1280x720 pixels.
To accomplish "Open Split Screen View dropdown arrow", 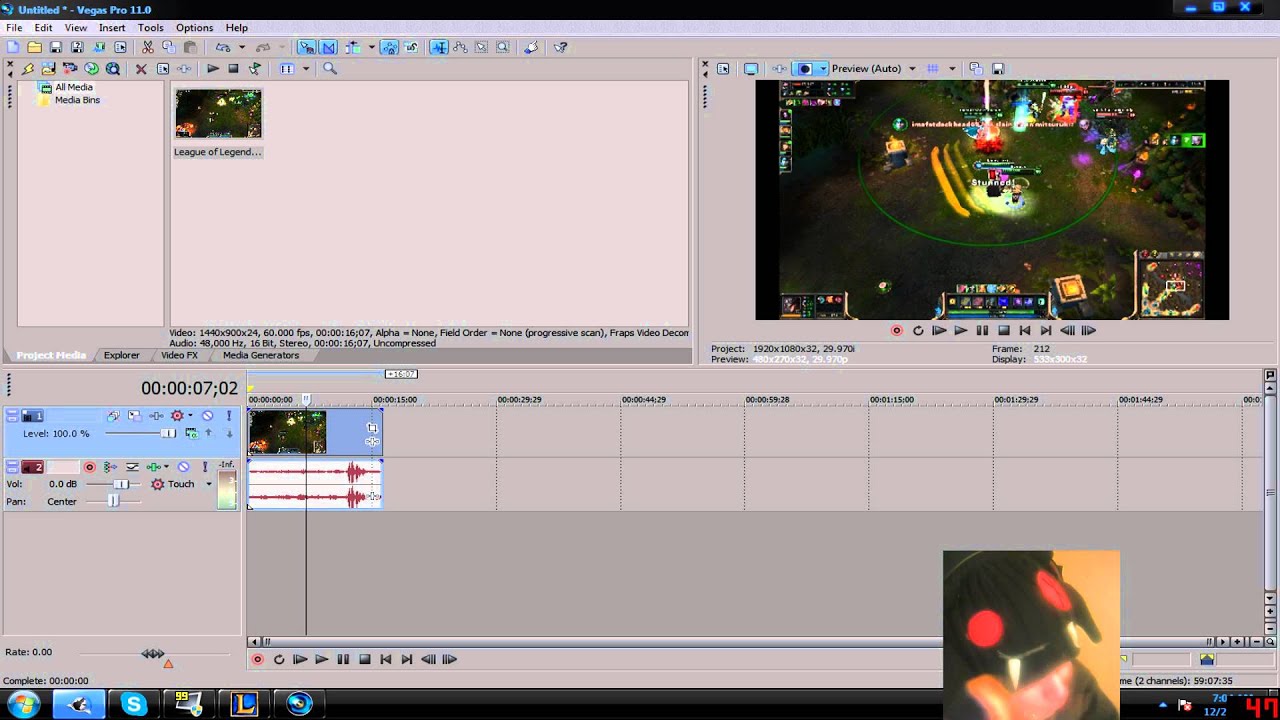I will point(822,69).
